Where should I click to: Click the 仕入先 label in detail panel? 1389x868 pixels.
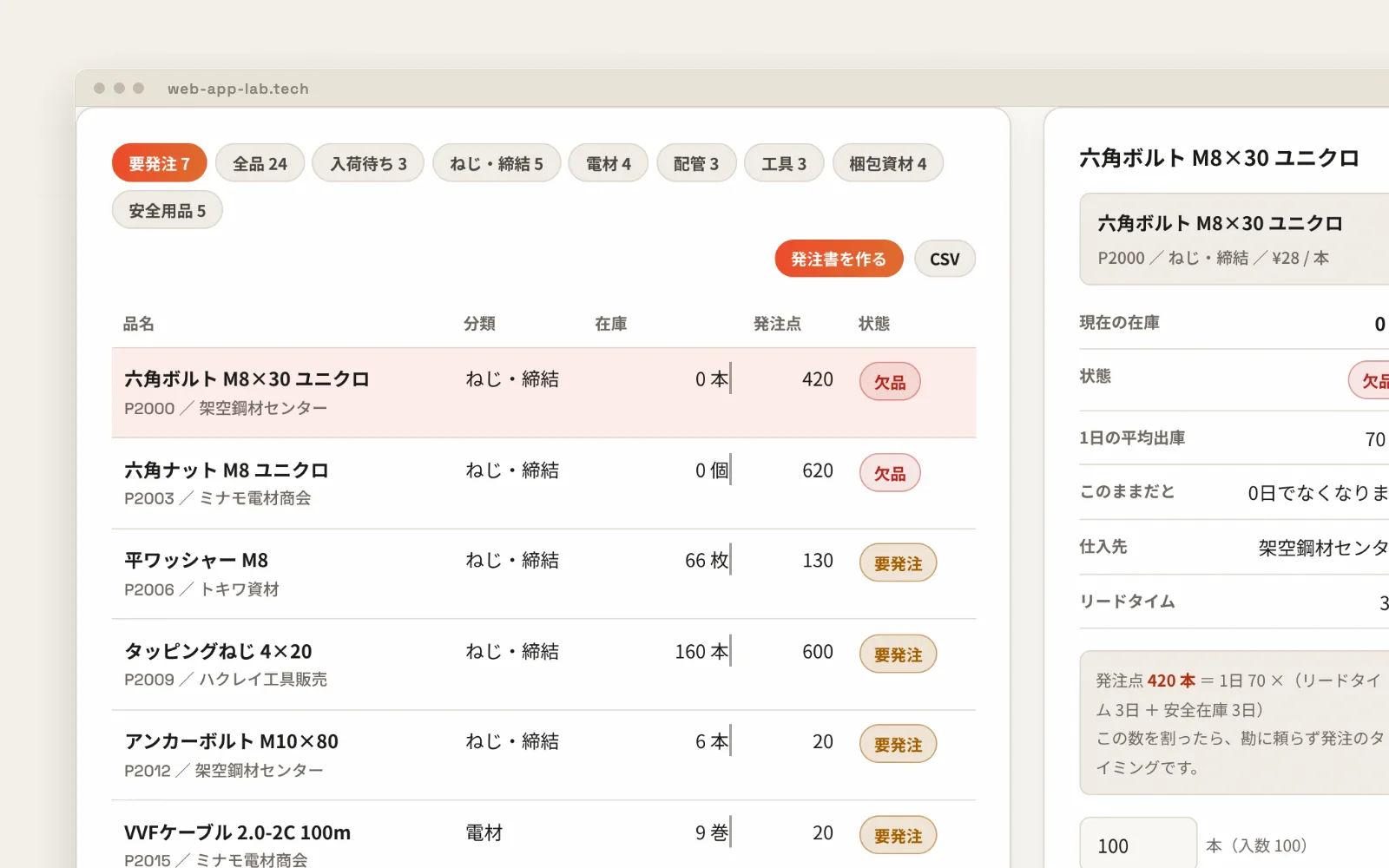[x=1103, y=547]
